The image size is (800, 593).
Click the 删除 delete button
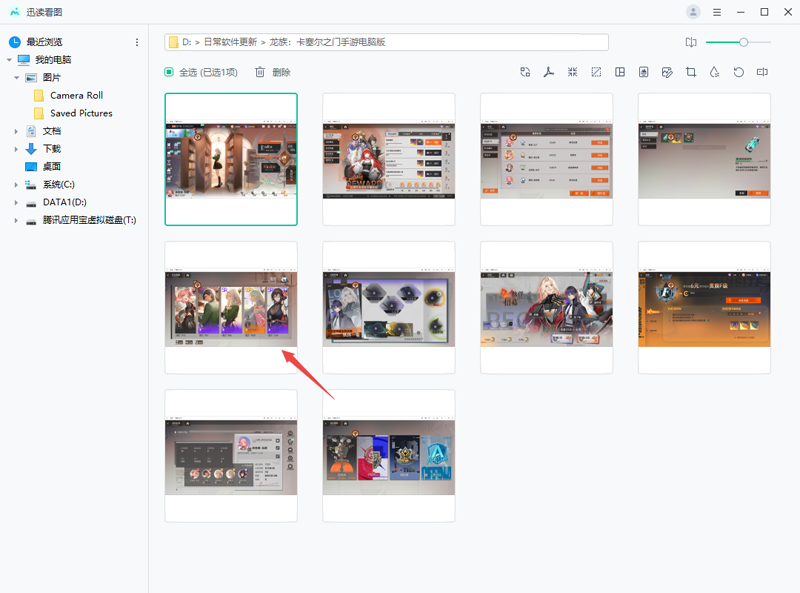coord(272,72)
